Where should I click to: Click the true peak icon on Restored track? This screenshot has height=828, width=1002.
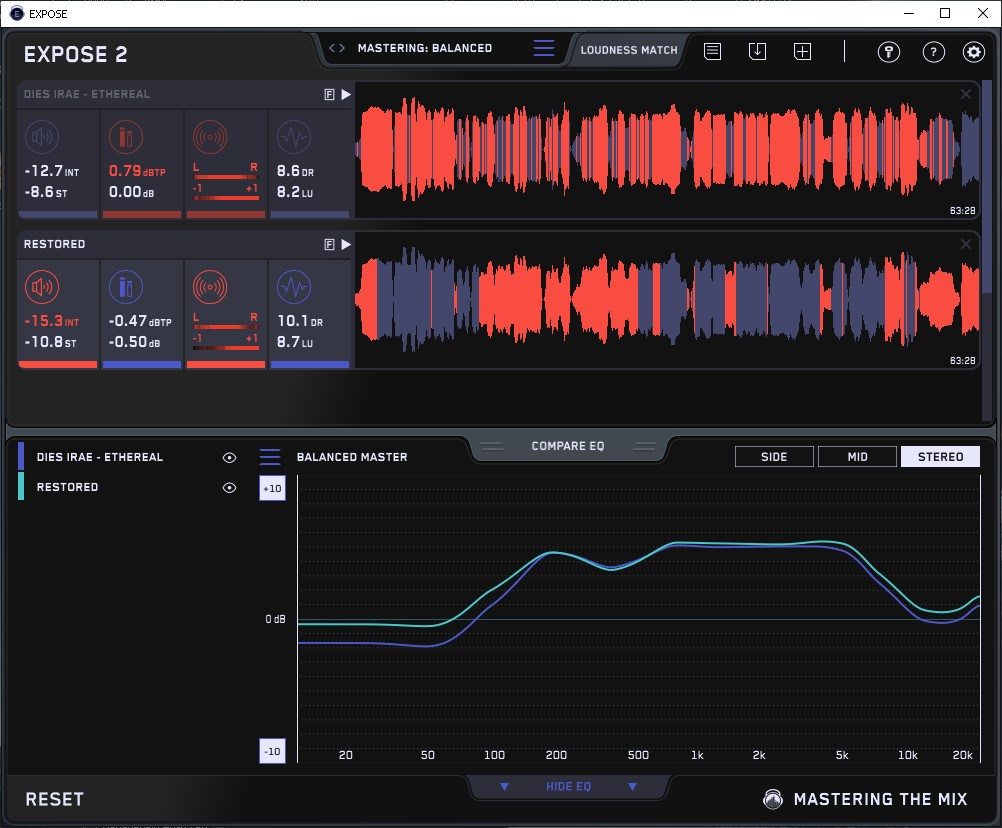(x=126, y=287)
